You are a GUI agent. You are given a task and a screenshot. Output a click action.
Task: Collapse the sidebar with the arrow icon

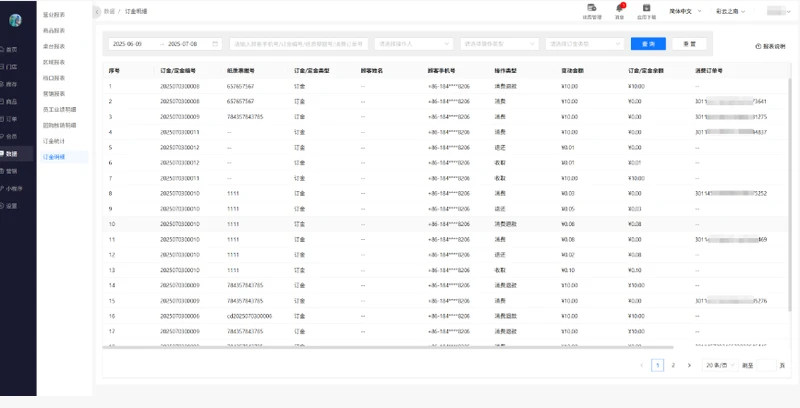96,10
